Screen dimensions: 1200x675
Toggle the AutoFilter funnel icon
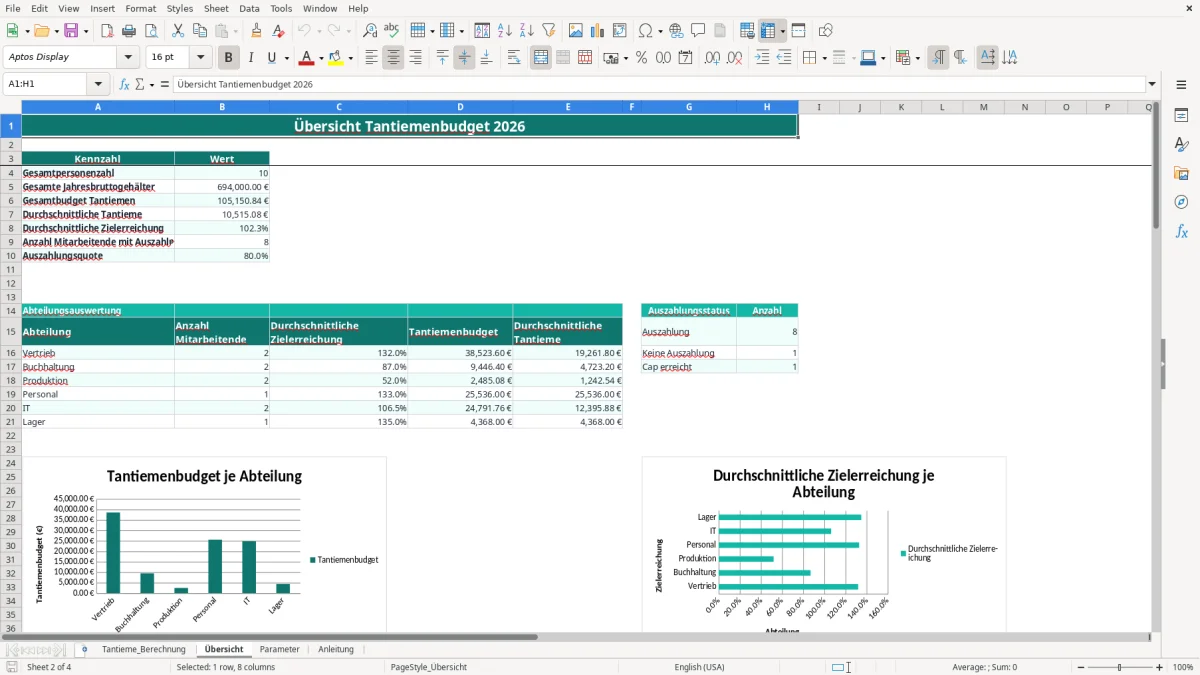pos(549,31)
